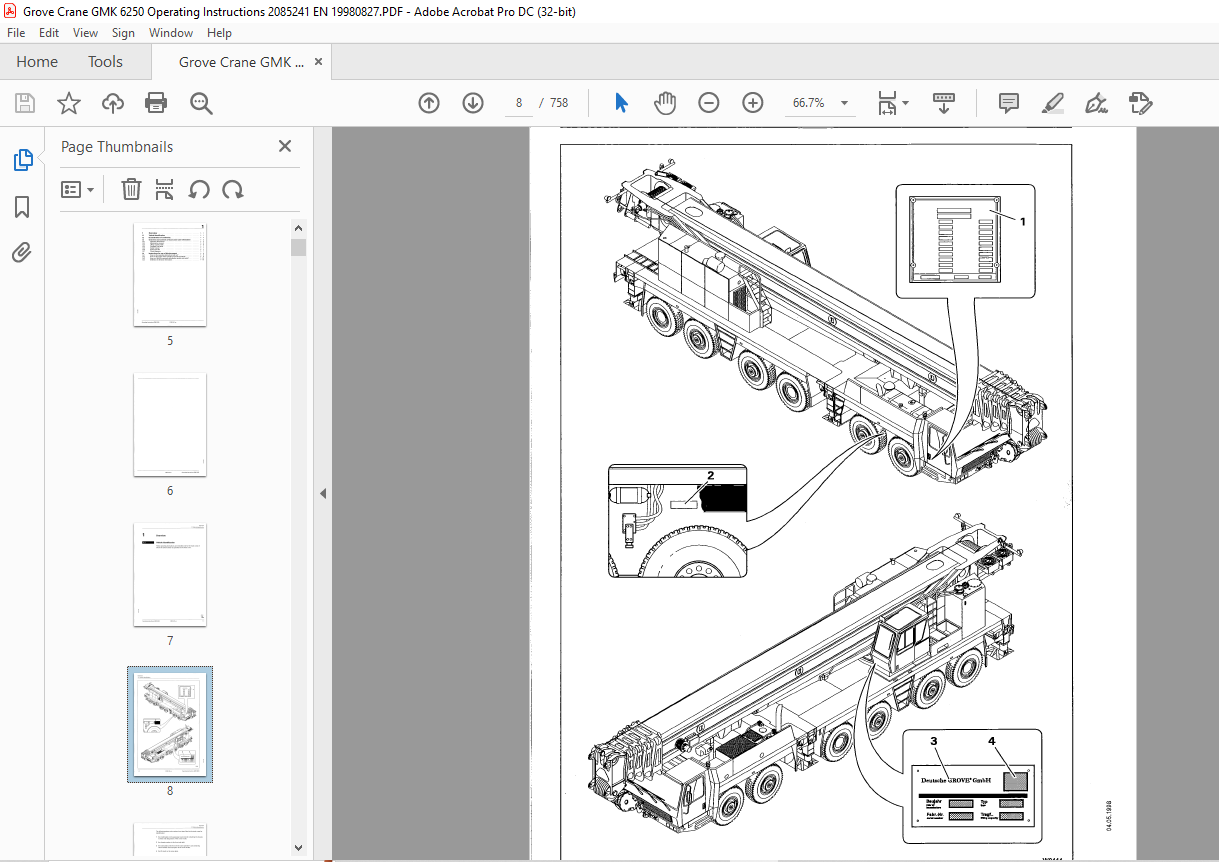Activate the Selection arrow tool

[x=621, y=103]
